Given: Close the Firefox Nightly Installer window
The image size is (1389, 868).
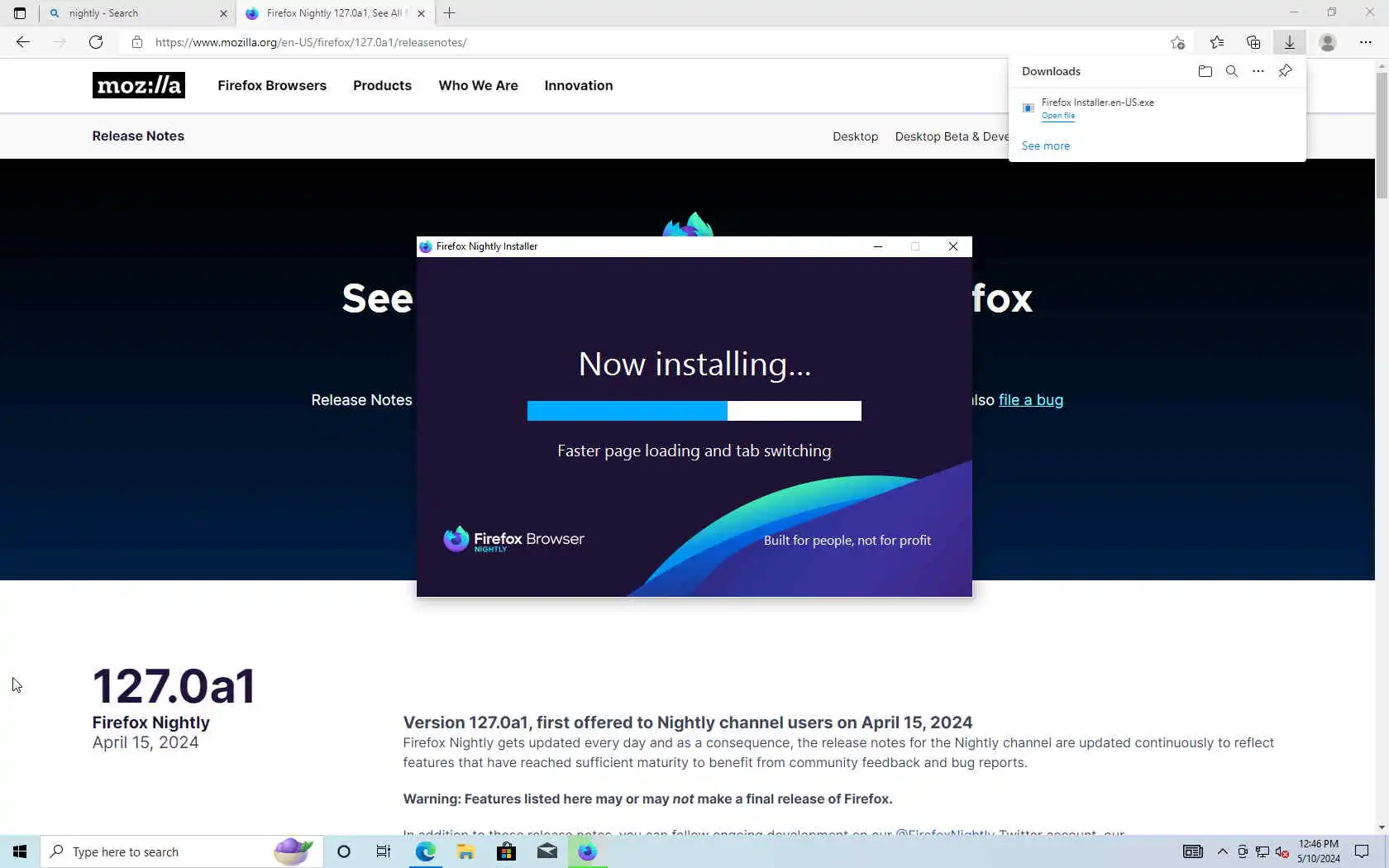Looking at the screenshot, I should click(953, 246).
